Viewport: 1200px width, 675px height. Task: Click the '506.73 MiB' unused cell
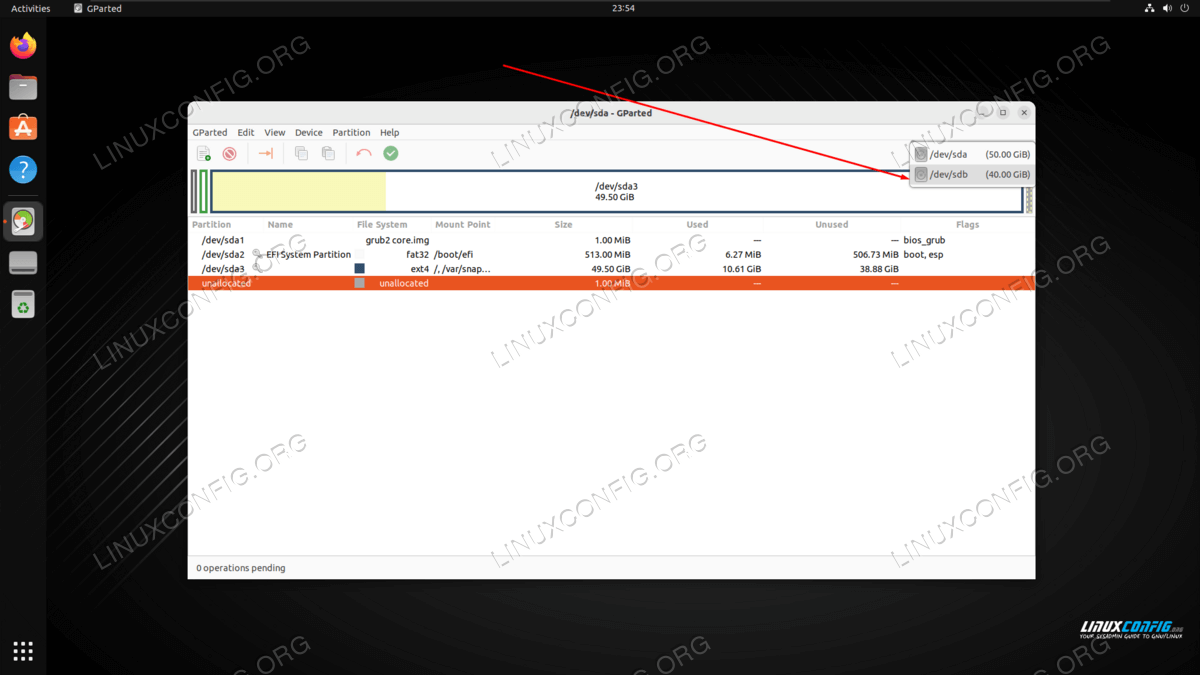pyautogui.click(x=875, y=255)
